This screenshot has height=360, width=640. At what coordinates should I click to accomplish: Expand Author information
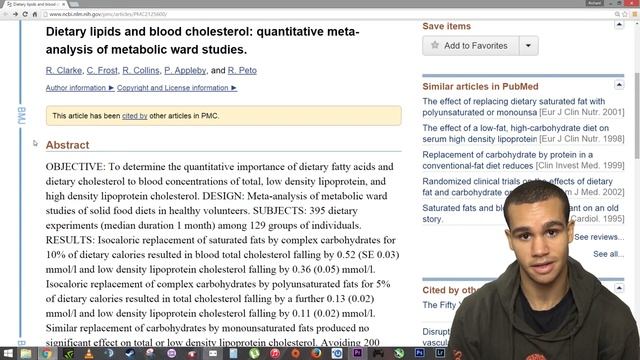pyautogui.click(x=80, y=88)
